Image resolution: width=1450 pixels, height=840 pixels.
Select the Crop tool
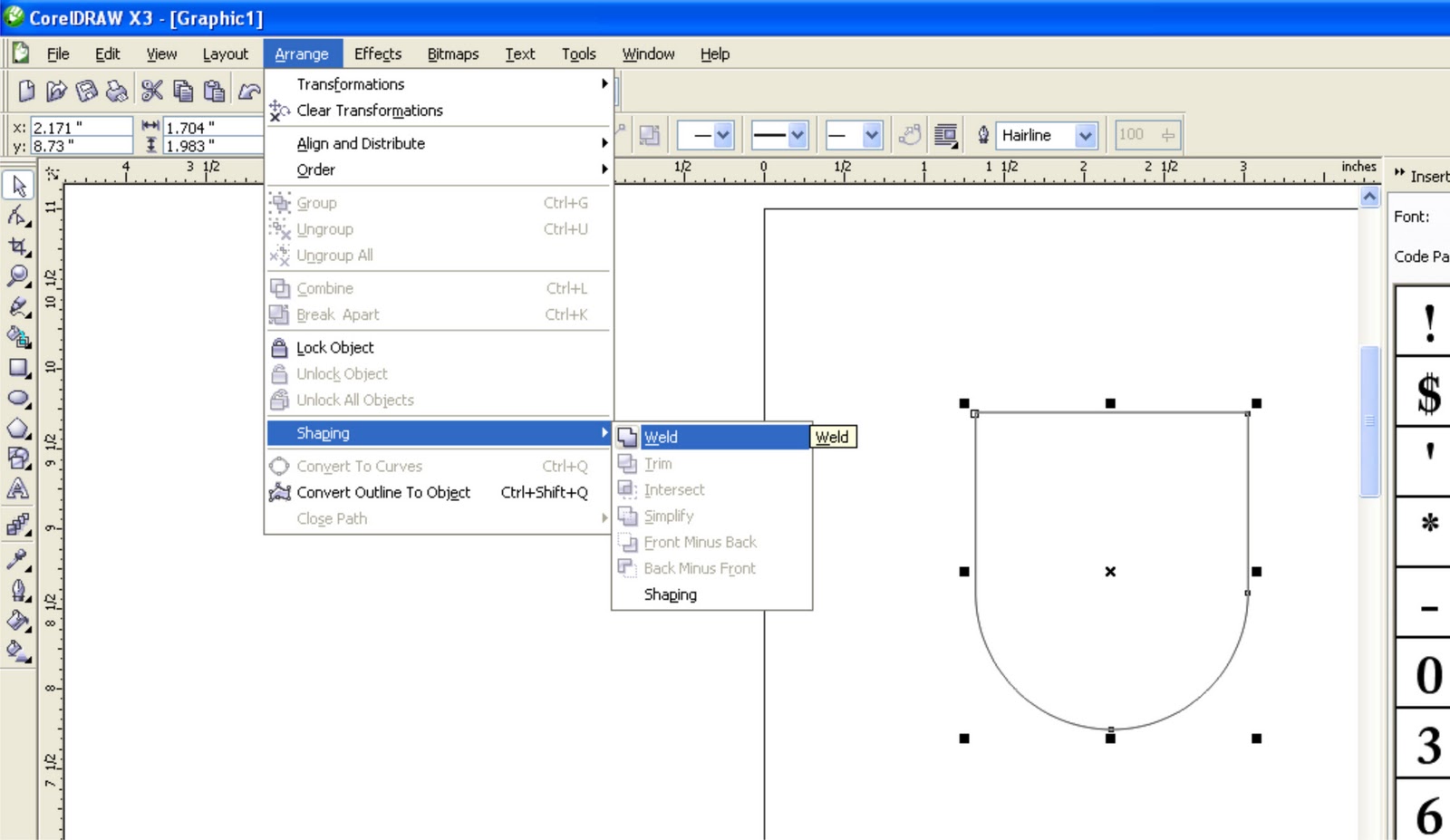[18, 246]
